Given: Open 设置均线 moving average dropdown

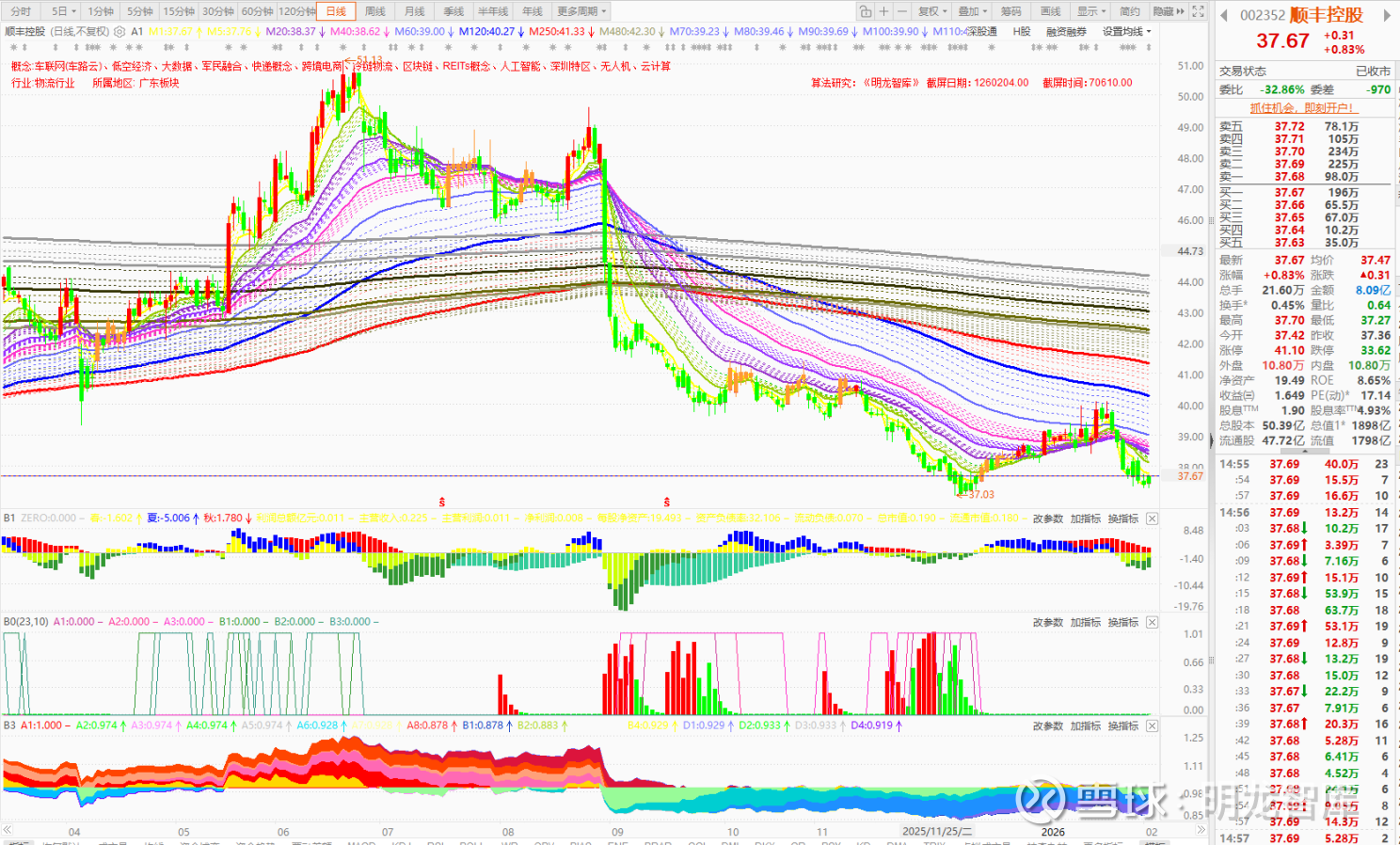Looking at the screenshot, I should (x=1126, y=32).
